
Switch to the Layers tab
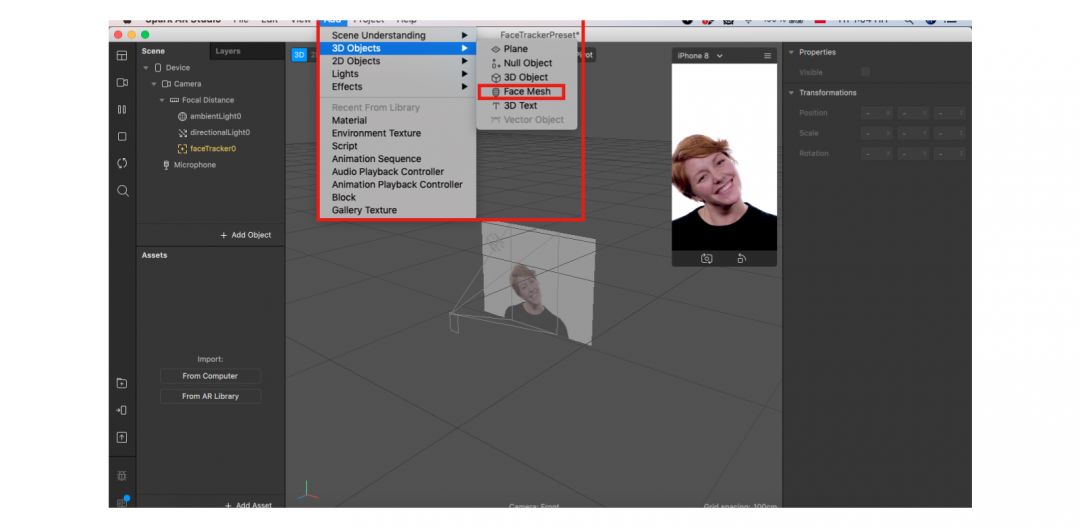click(228, 51)
